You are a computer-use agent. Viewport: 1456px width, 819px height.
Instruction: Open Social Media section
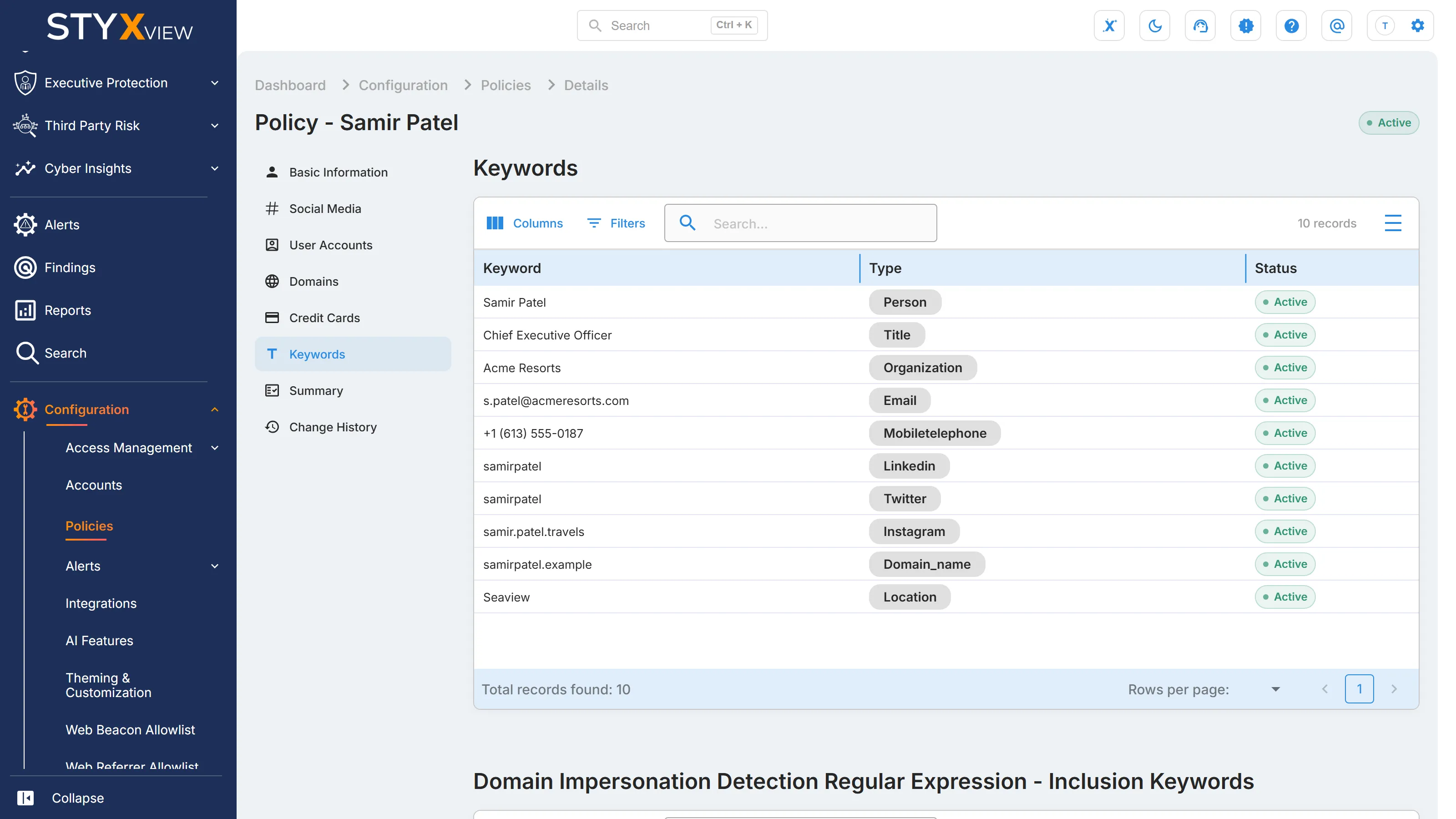click(x=353, y=208)
